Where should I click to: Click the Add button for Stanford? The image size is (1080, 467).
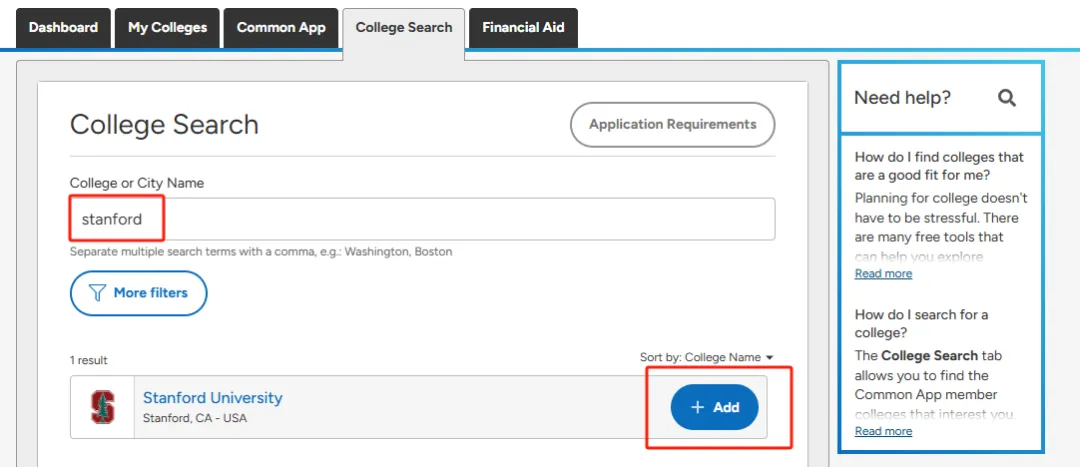(x=714, y=407)
